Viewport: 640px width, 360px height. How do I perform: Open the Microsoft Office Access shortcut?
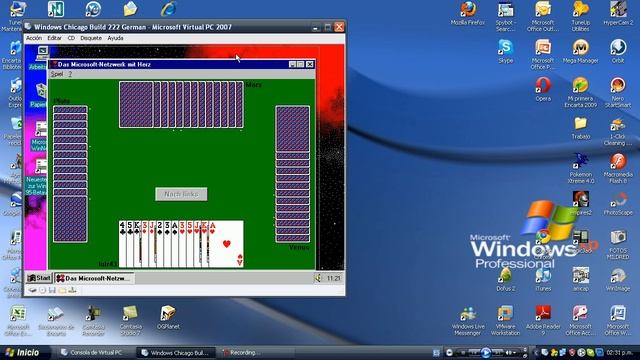[x=580, y=321]
